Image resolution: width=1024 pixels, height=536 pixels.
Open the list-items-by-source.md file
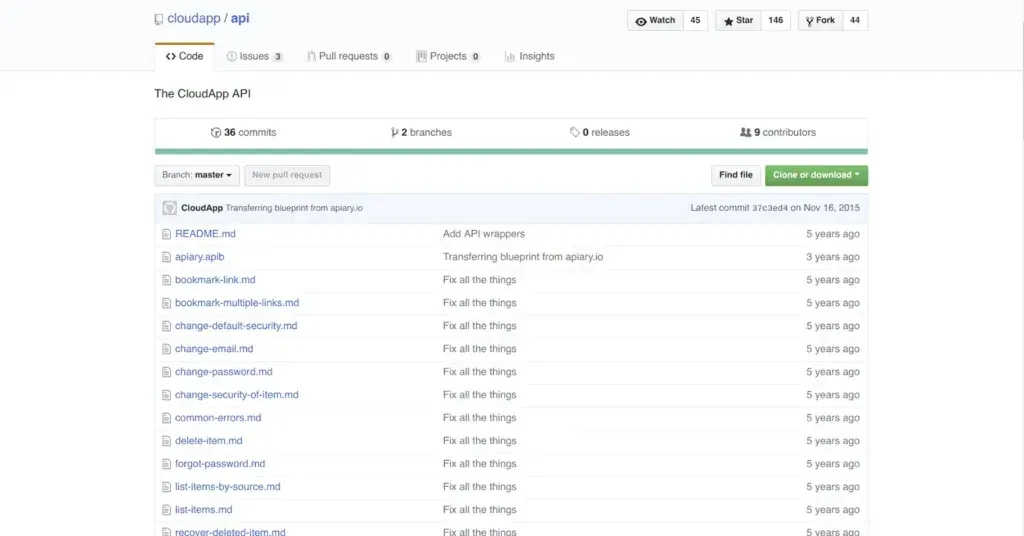pyautogui.click(x=227, y=487)
